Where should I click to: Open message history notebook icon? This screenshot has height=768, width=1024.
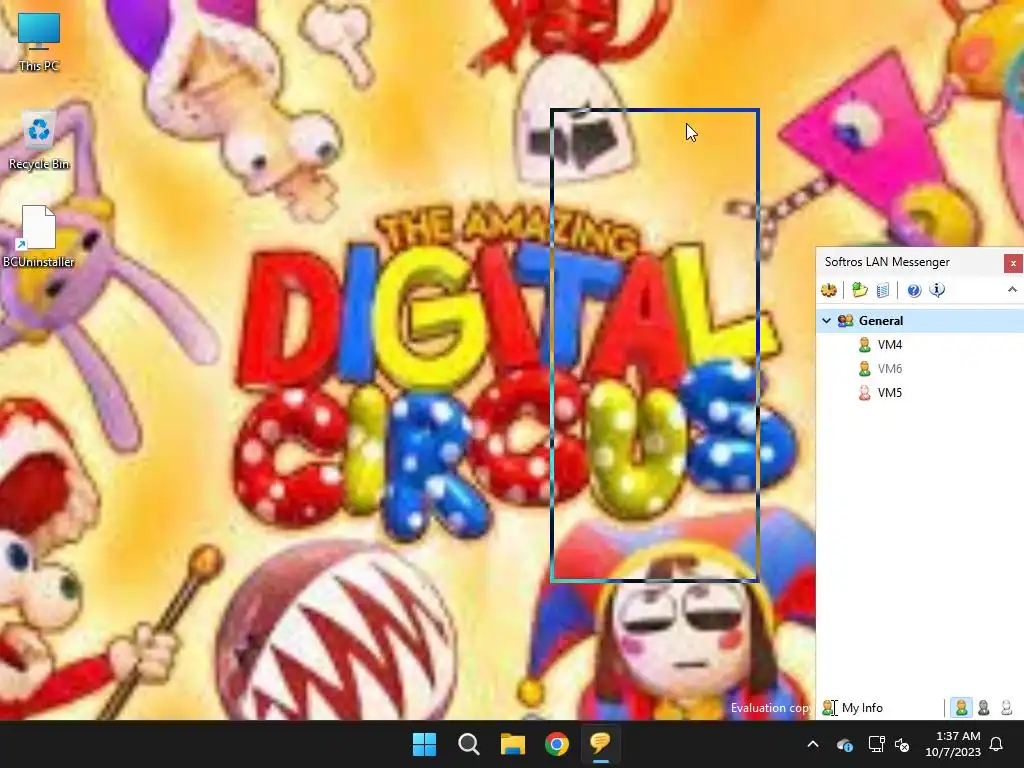882,290
